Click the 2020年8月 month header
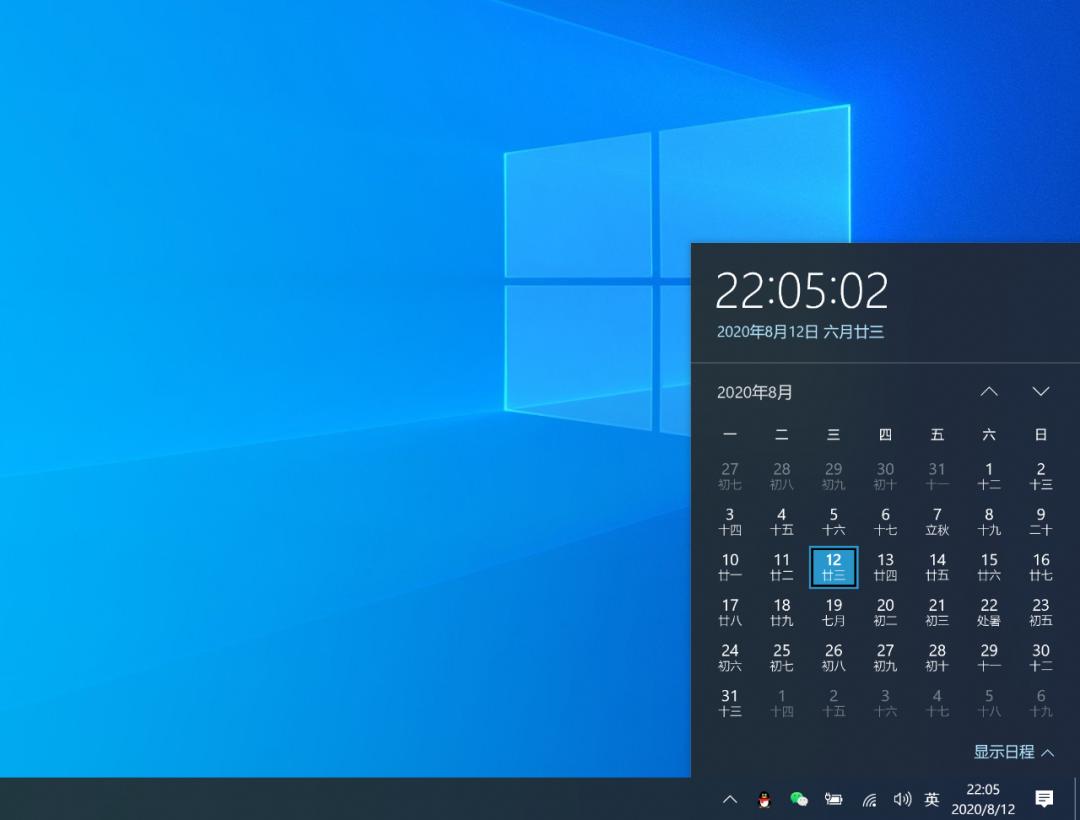The width and height of the screenshot is (1080, 820). click(x=754, y=392)
